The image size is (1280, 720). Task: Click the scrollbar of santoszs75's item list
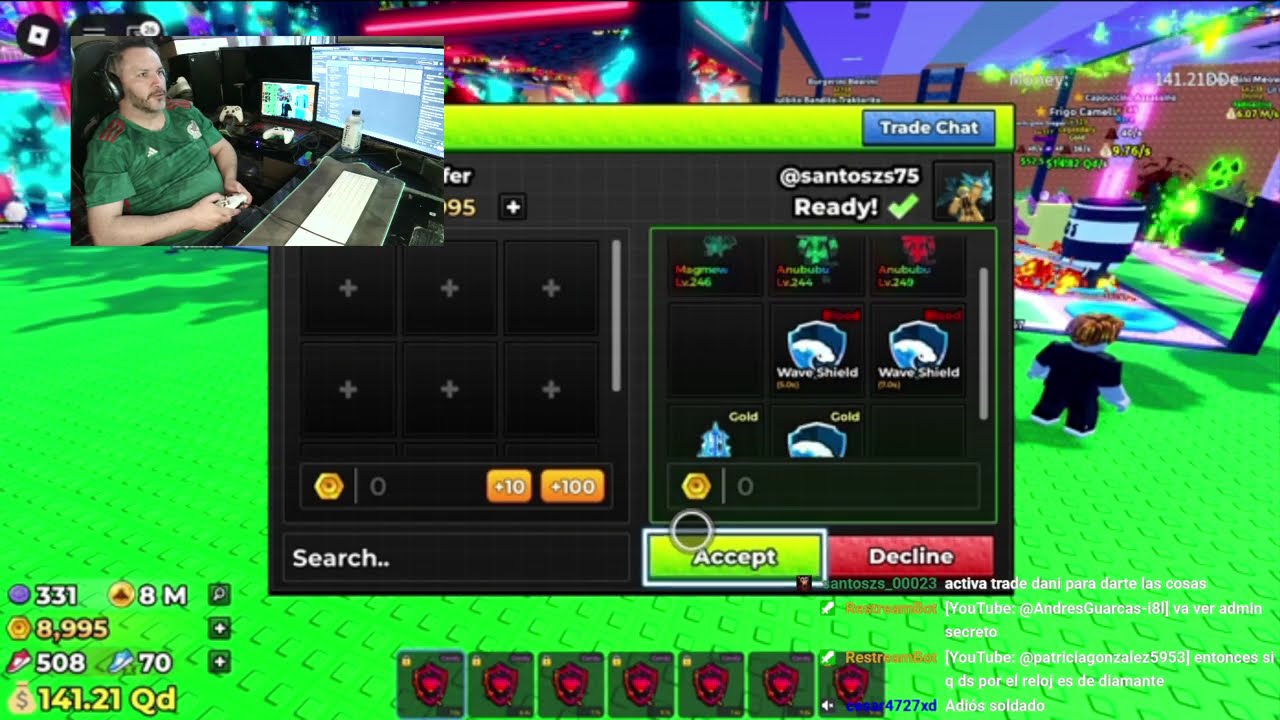983,342
